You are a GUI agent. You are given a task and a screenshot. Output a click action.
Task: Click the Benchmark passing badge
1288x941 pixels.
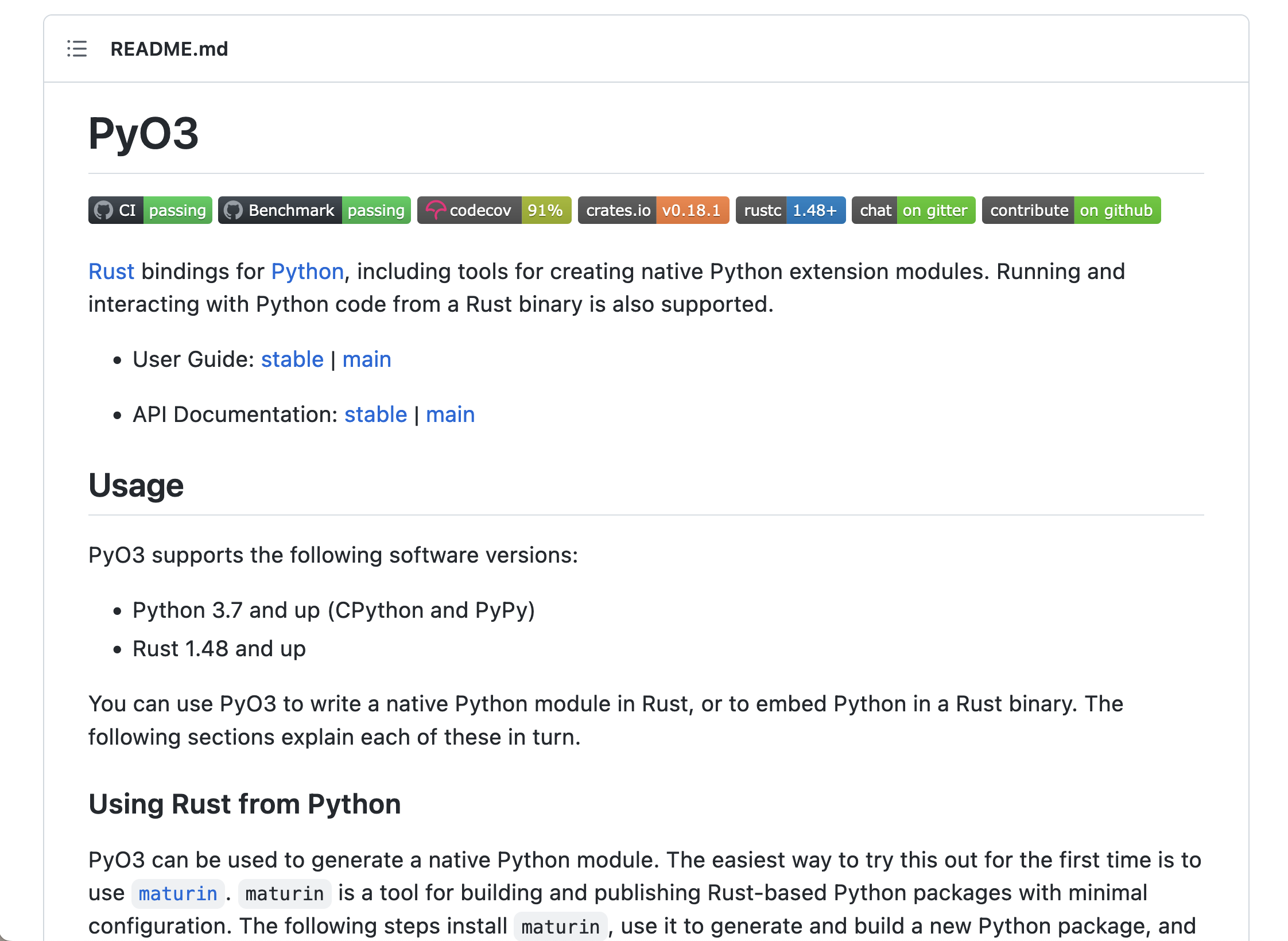(x=314, y=210)
